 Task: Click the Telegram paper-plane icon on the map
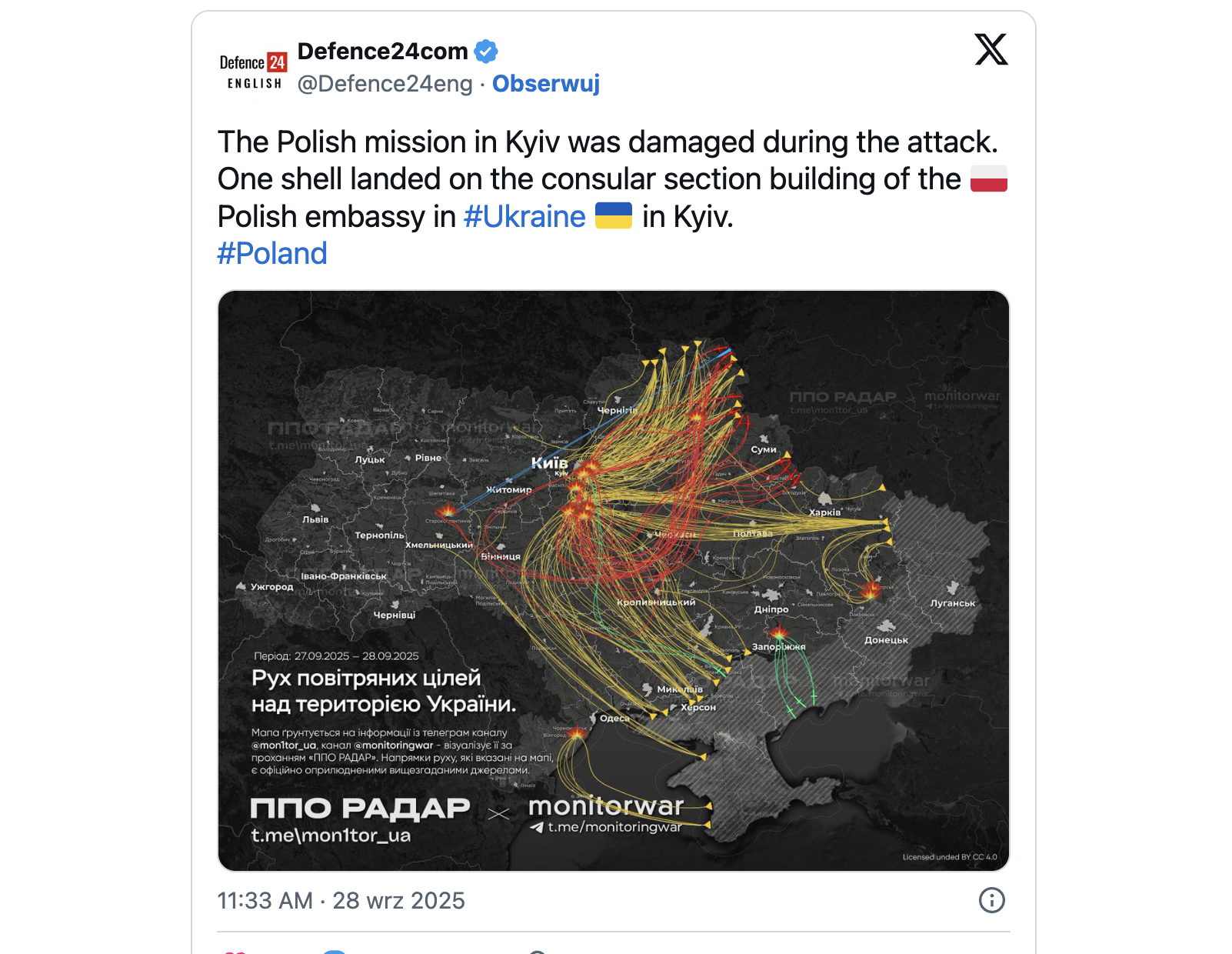(537, 828)
